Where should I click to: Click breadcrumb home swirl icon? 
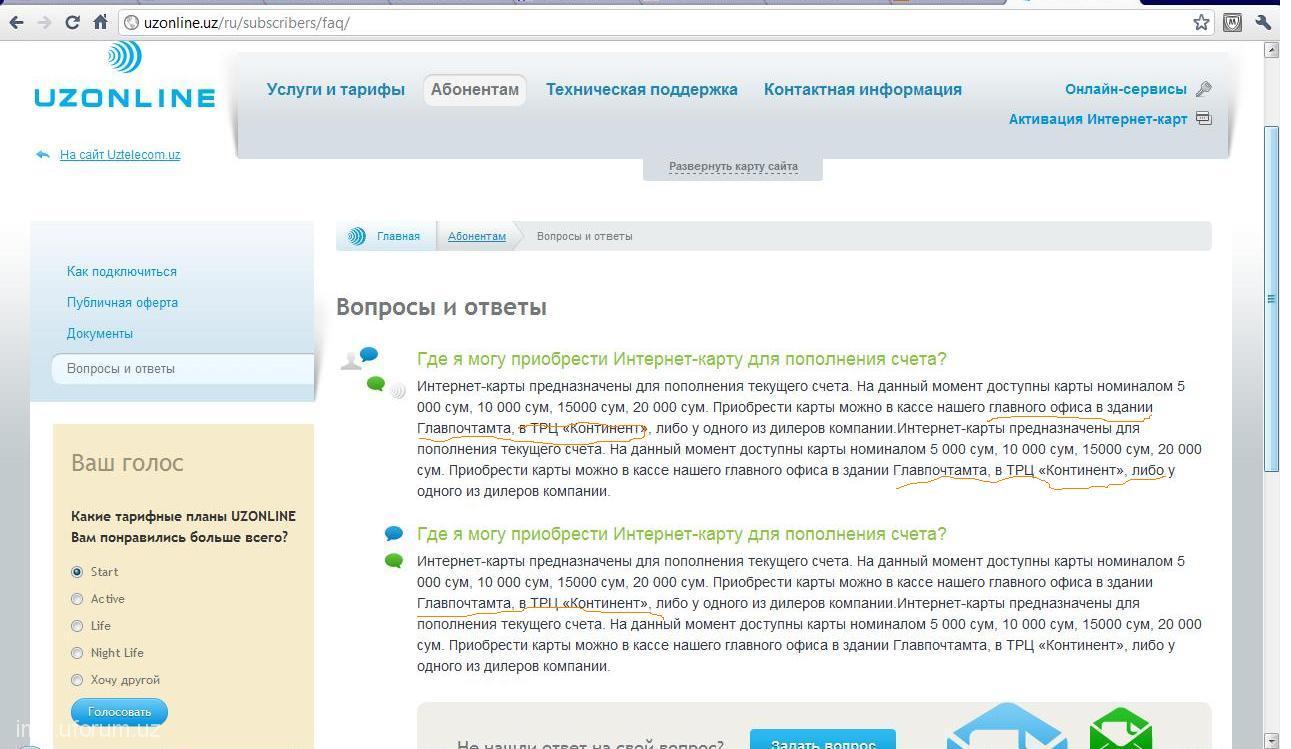[x=357, y=236]
